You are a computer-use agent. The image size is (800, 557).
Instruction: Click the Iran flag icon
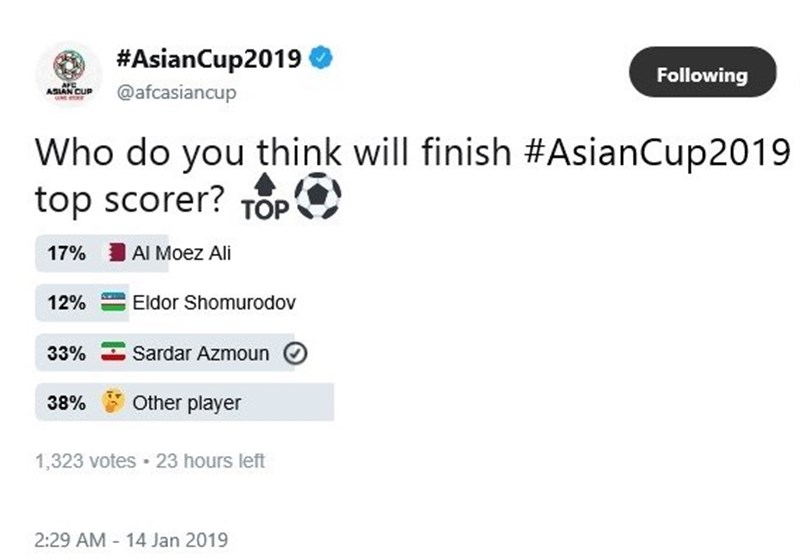pyautogui.click(x=113, y=353)
